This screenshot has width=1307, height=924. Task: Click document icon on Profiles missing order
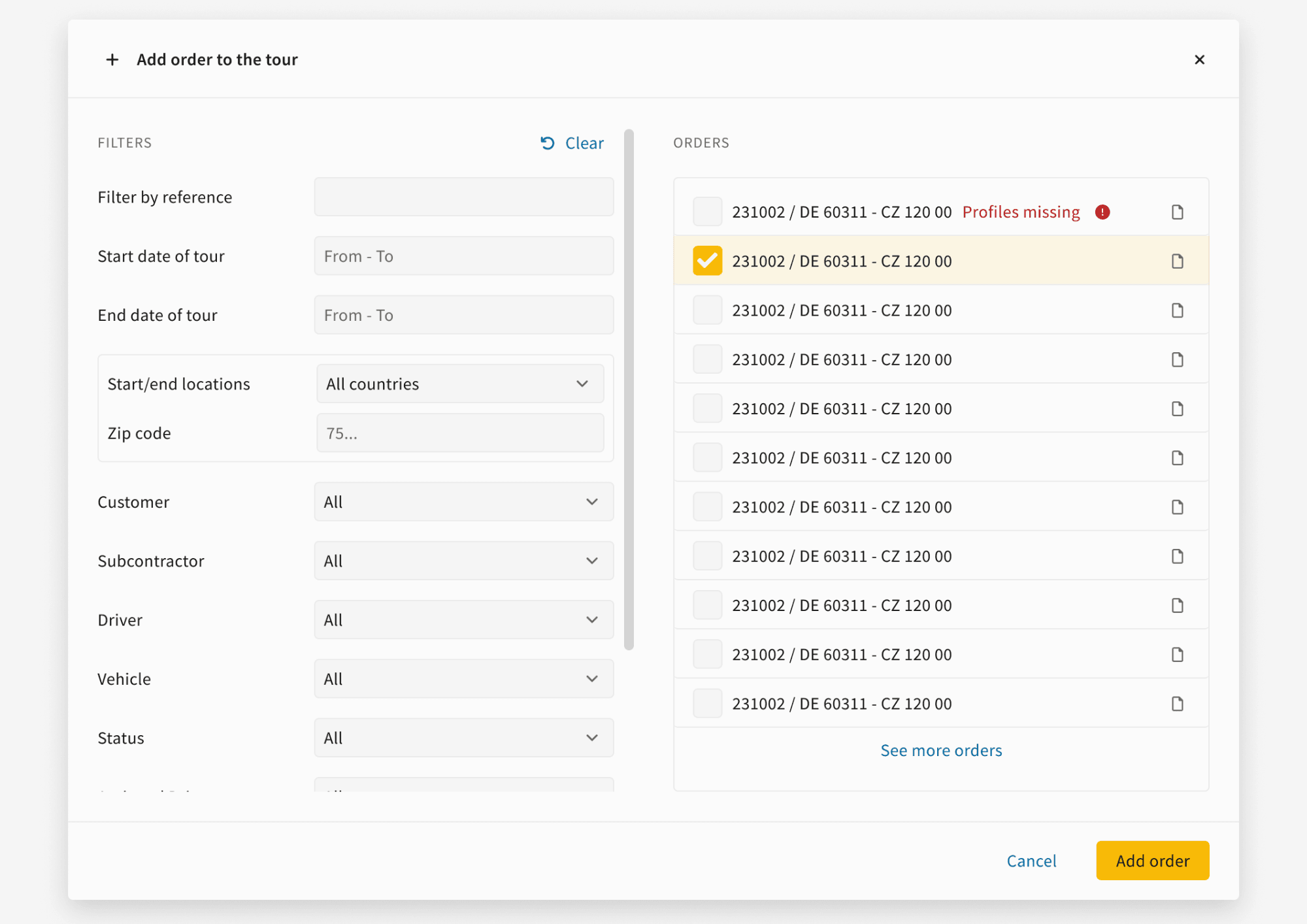pos(1177,212)
